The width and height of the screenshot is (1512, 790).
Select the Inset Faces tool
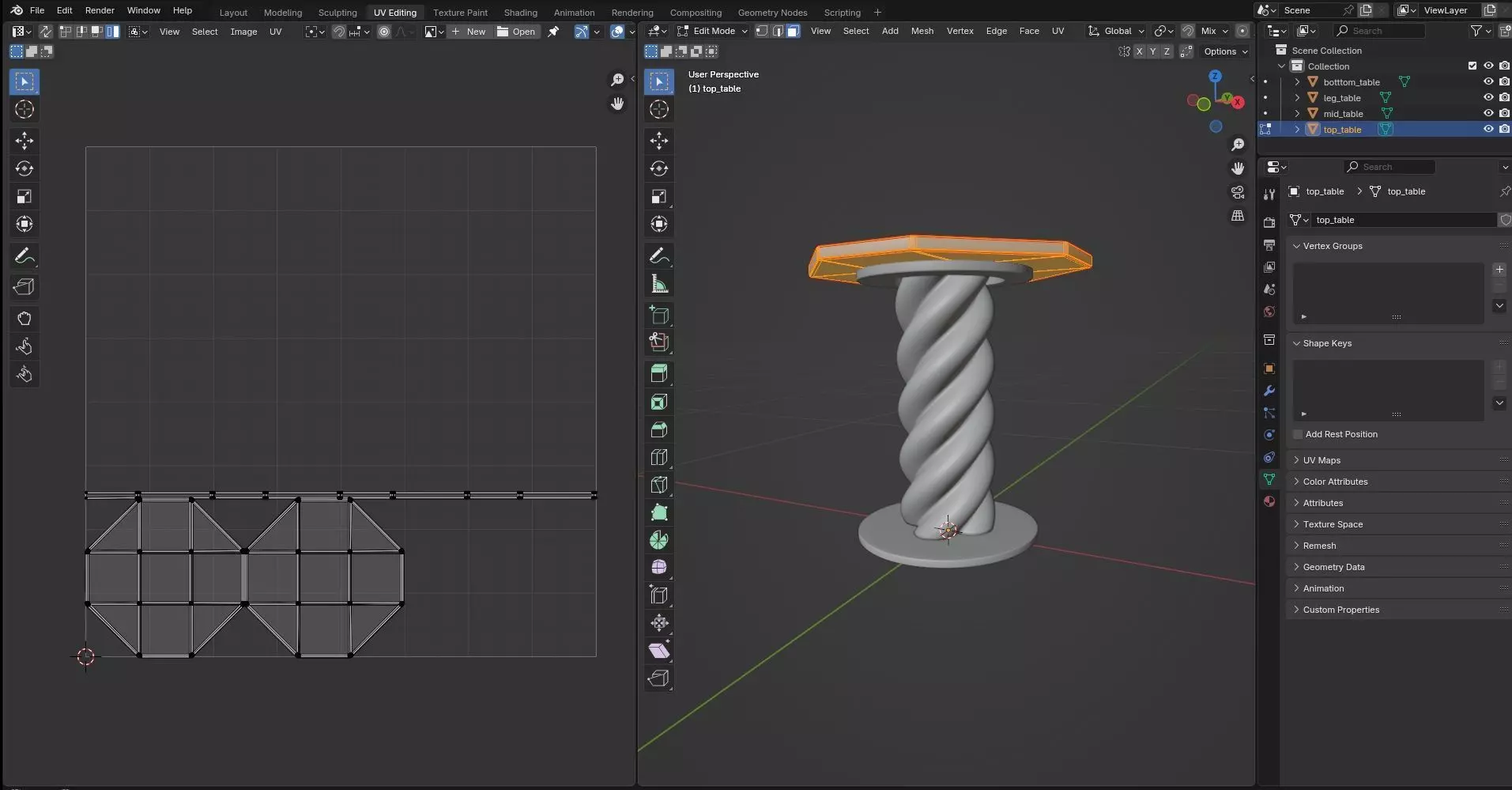click(x=659, y=402)
